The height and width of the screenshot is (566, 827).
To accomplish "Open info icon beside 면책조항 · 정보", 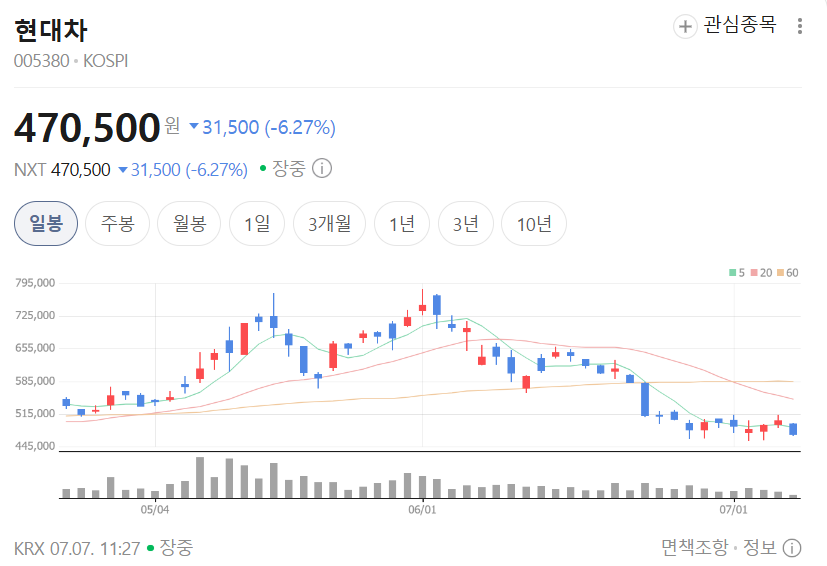I will (792, 548).
